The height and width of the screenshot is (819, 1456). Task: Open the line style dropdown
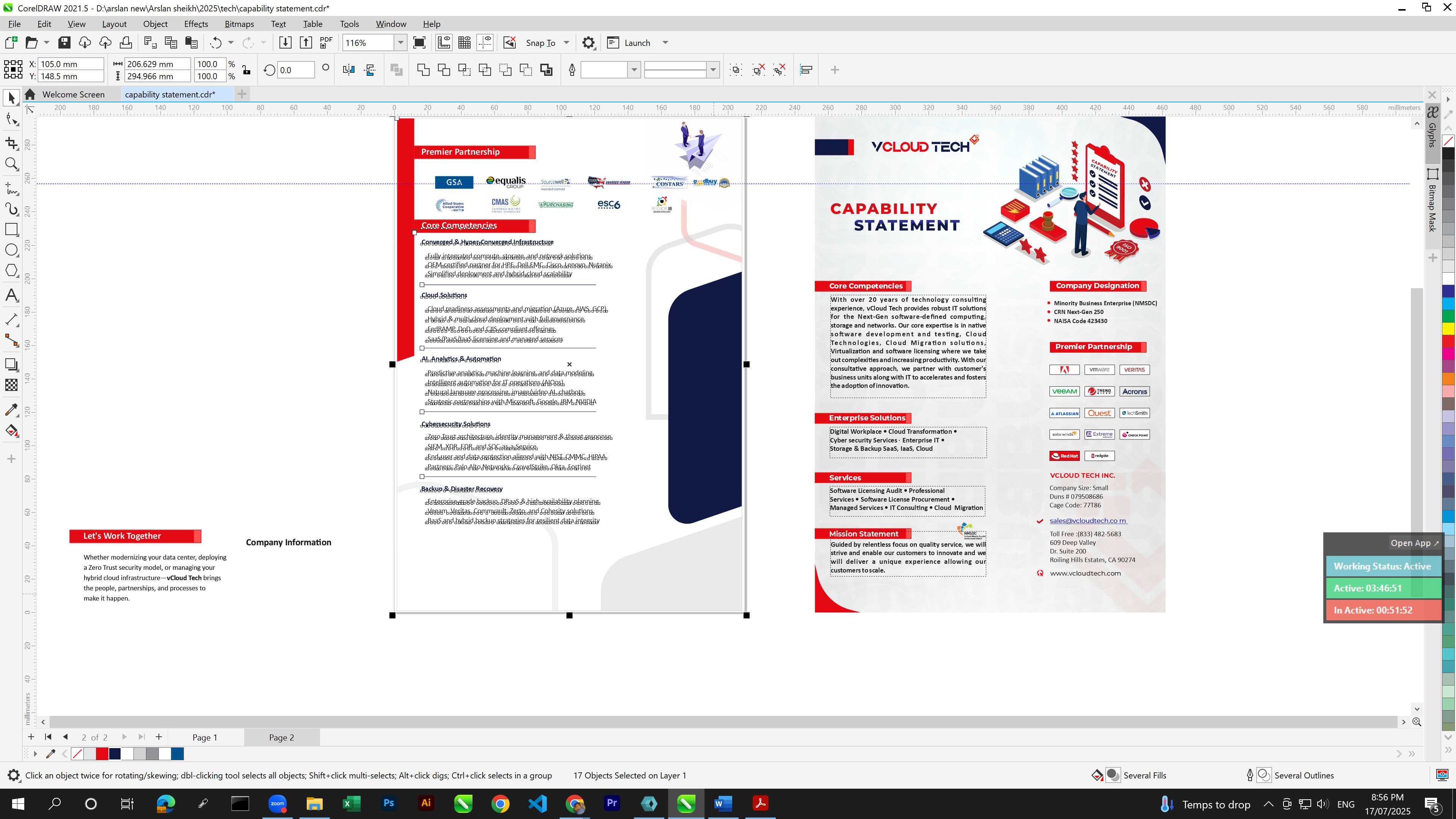713,70
